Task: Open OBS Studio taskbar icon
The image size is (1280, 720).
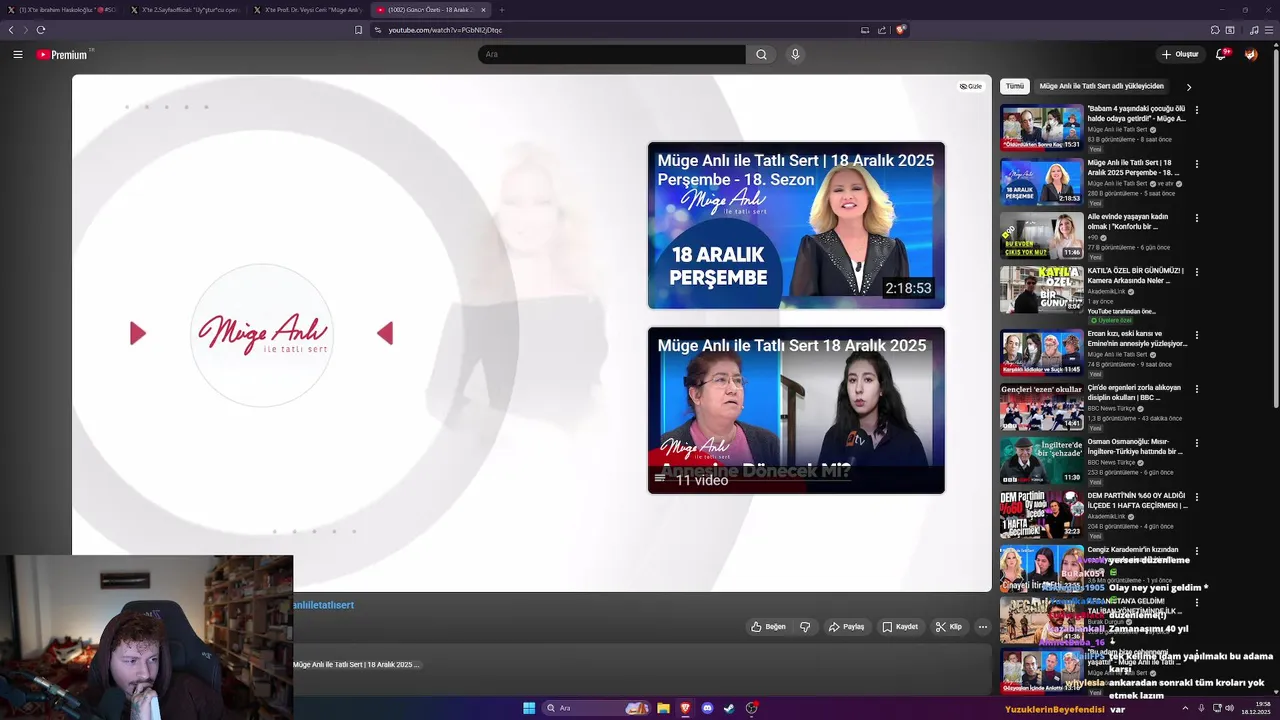Action: (752, 708)
